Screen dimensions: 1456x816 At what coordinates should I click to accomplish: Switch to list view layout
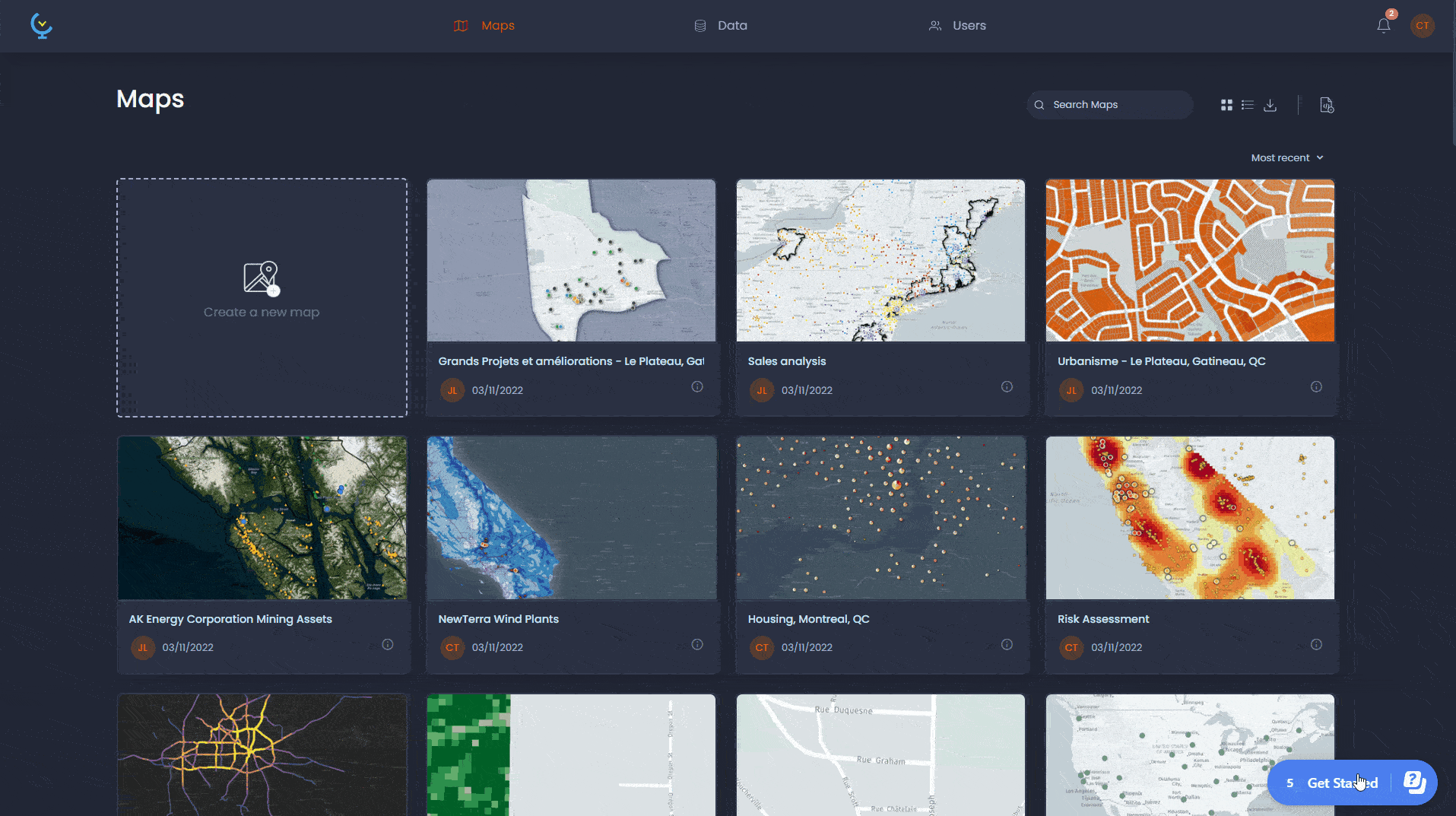pos(1248,105)
